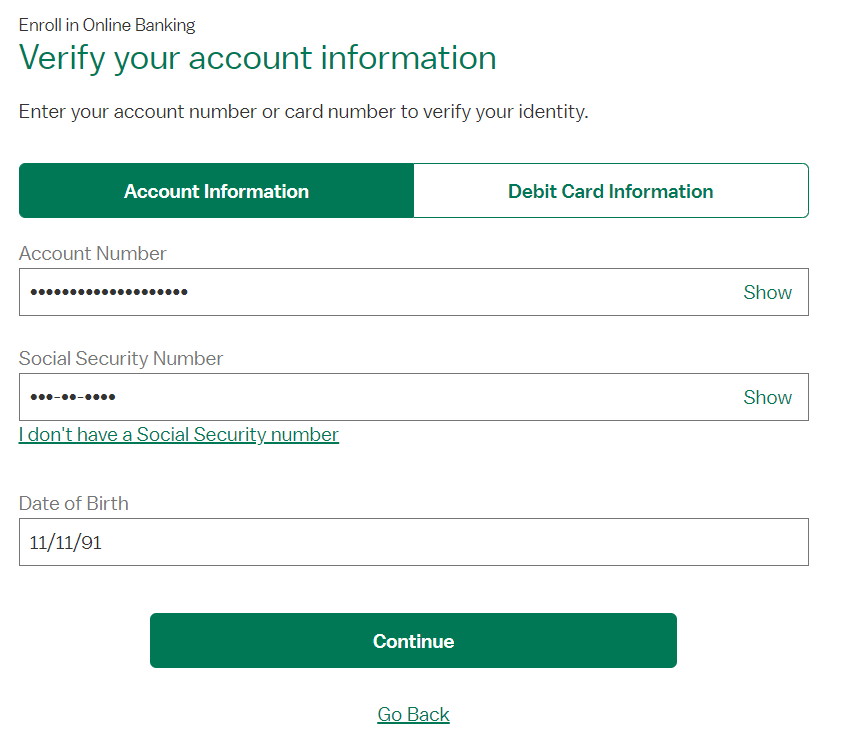Click the Account Number field label
The width and height of the screenshot is (861, 756).
[x=92, y=253]
